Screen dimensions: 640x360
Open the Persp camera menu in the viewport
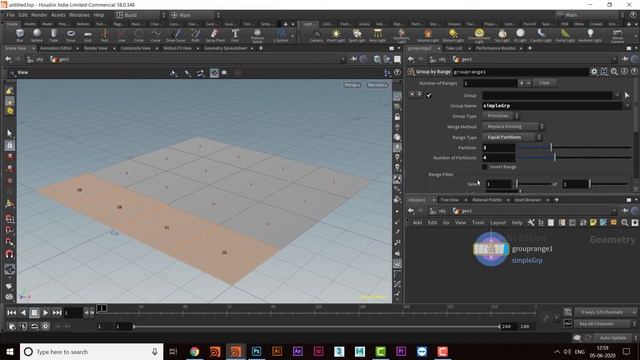click(352, 85)
